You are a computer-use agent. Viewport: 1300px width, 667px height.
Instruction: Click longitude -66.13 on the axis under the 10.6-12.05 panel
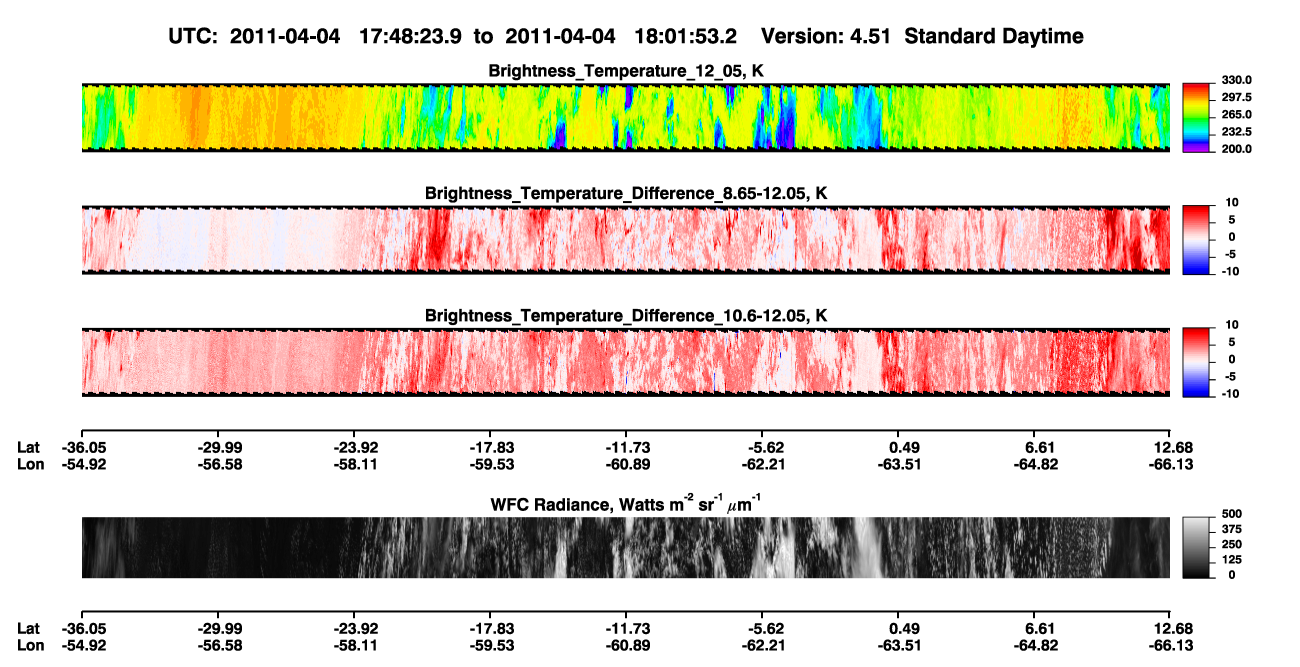[x=1171, y=464]
